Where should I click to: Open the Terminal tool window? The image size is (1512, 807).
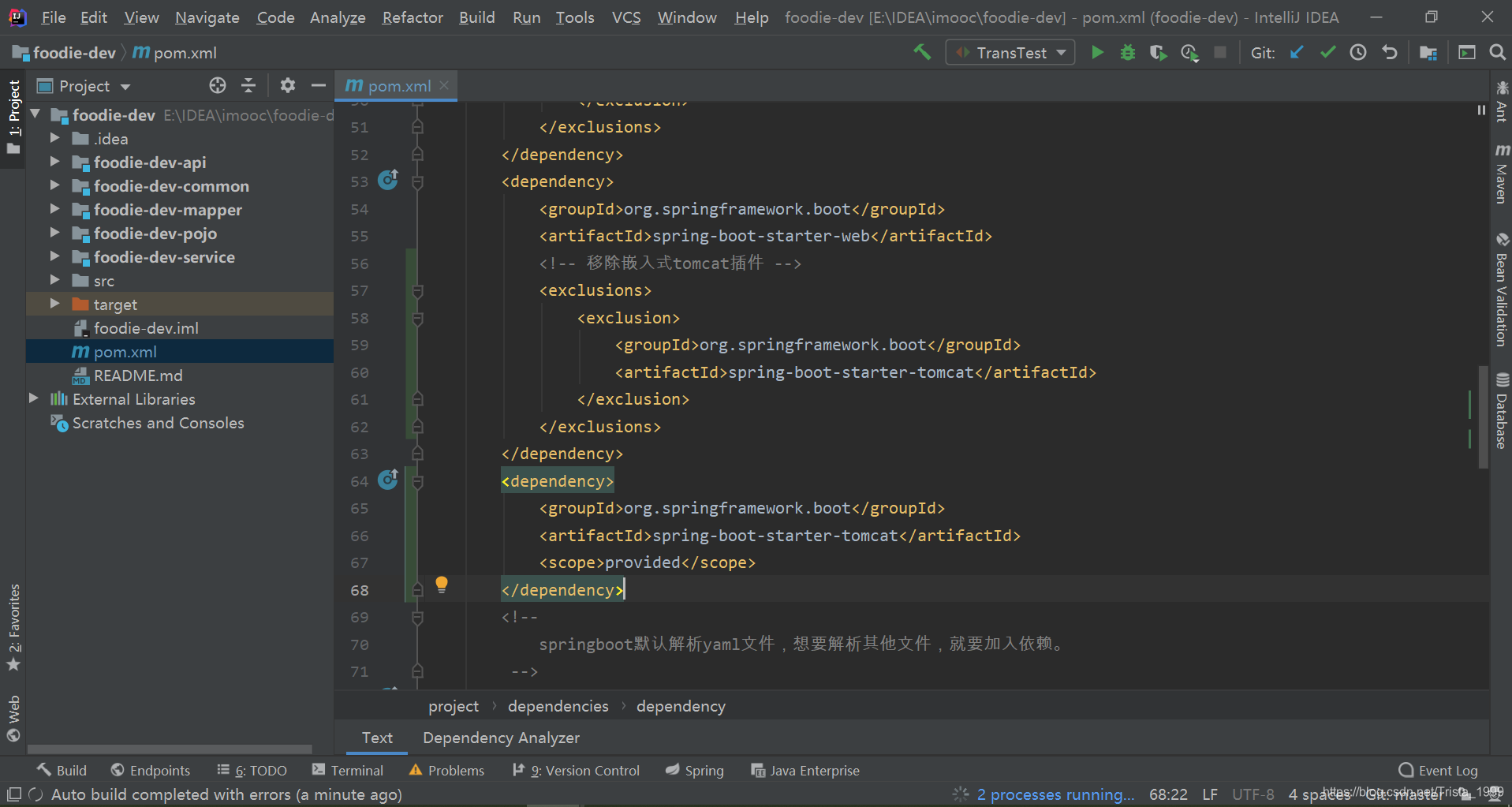[347, 770]
